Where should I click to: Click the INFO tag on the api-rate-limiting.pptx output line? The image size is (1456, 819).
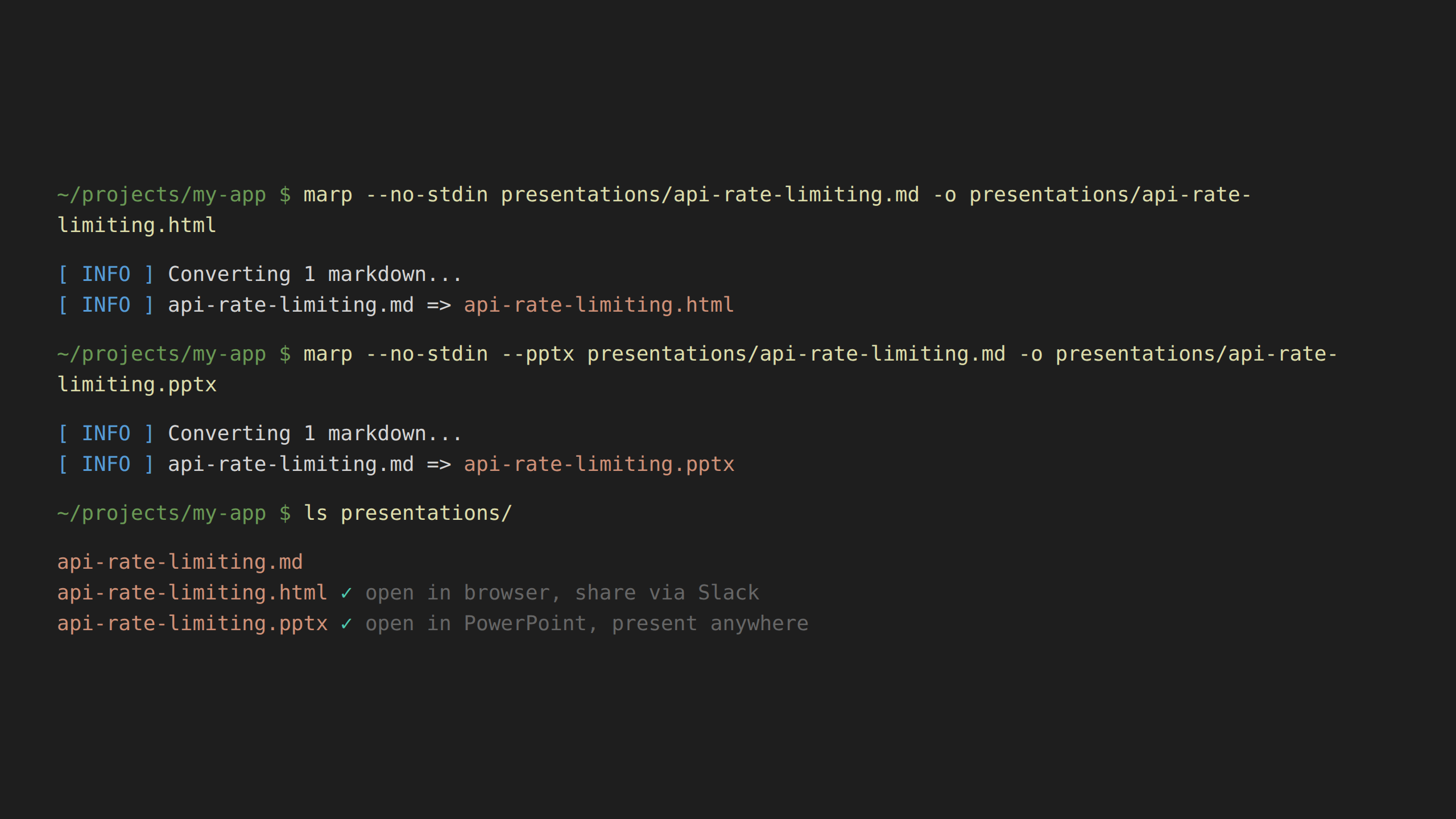click(106, 465)
